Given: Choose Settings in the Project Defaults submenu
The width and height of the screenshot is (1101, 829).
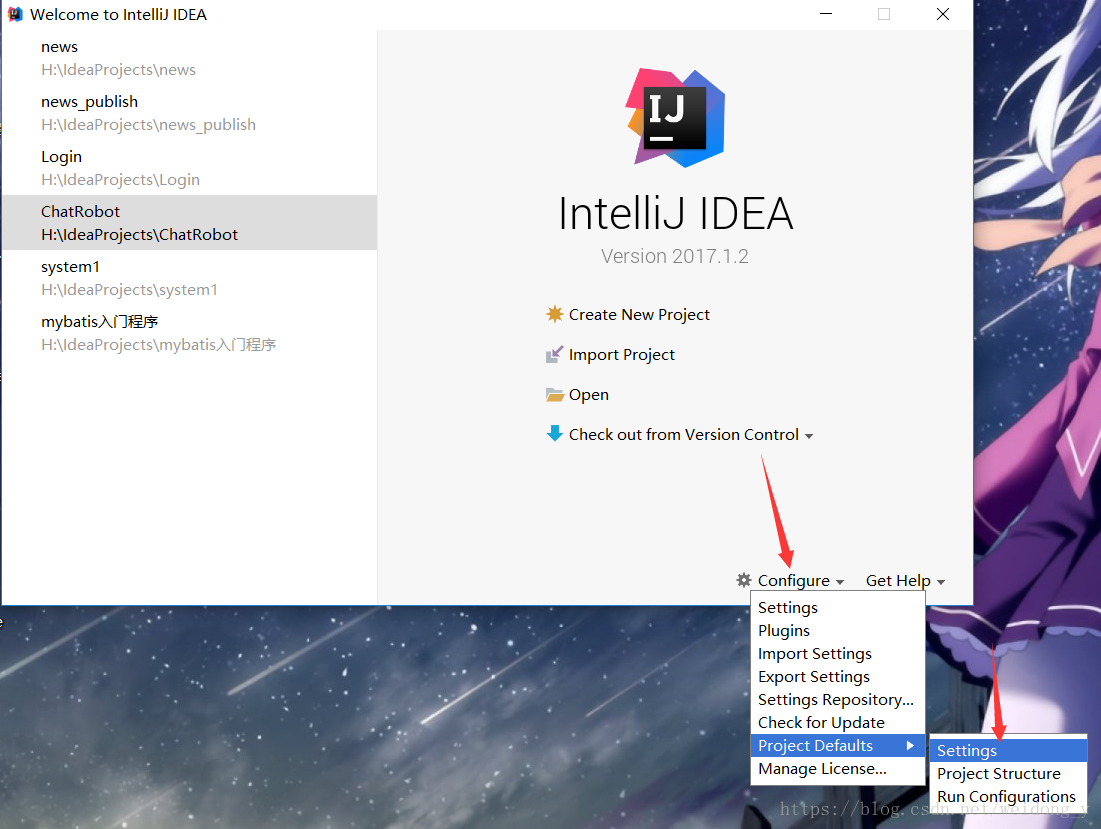Looking at the screenshot, I should 1008,750.
